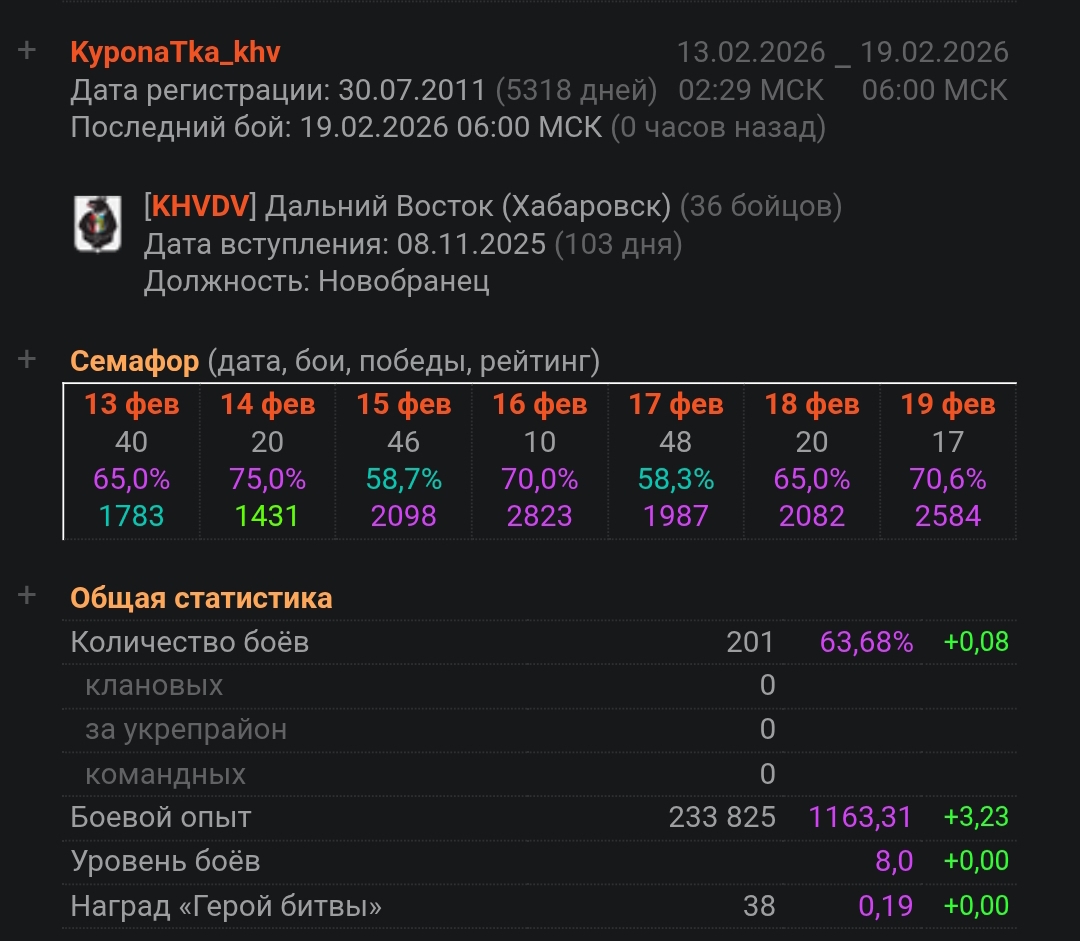Click the awards ratio 0,19
Image resolution: width=1080 pixels, height=941 pixels.
[x=886, y=906]
